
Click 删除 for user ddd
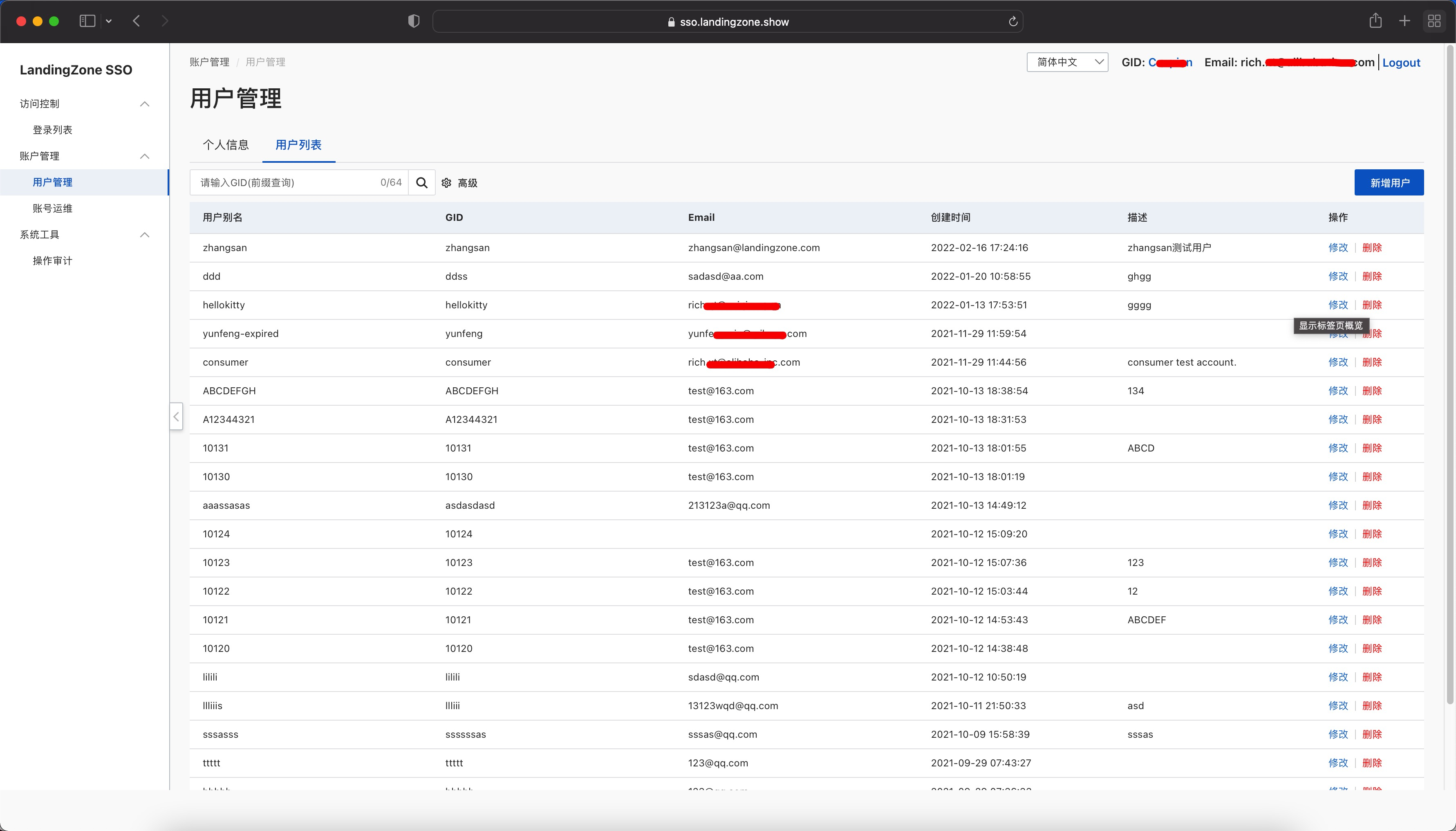[1372, 276]
